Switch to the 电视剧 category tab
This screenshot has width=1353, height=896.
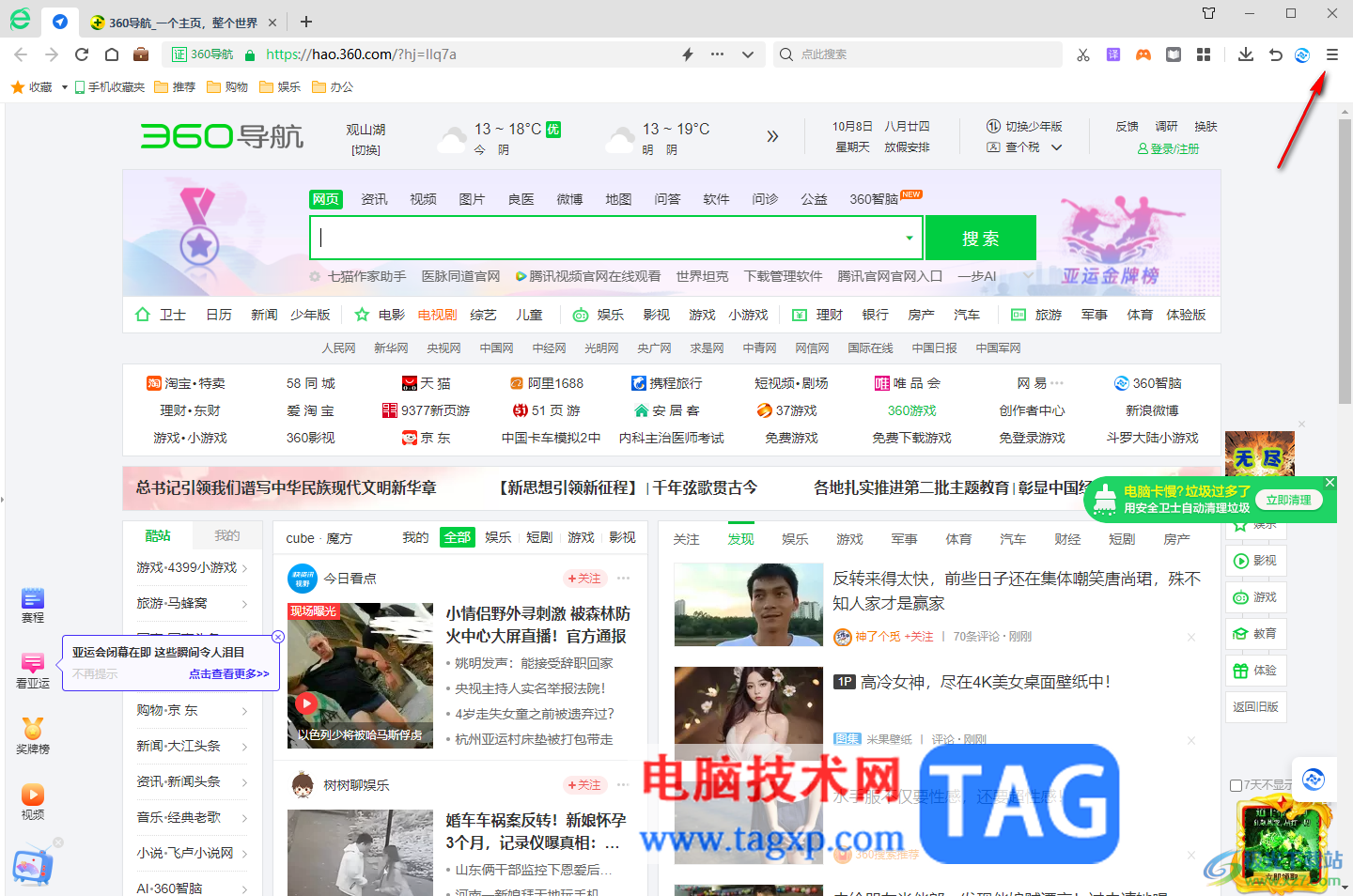[x=436, y=314]
